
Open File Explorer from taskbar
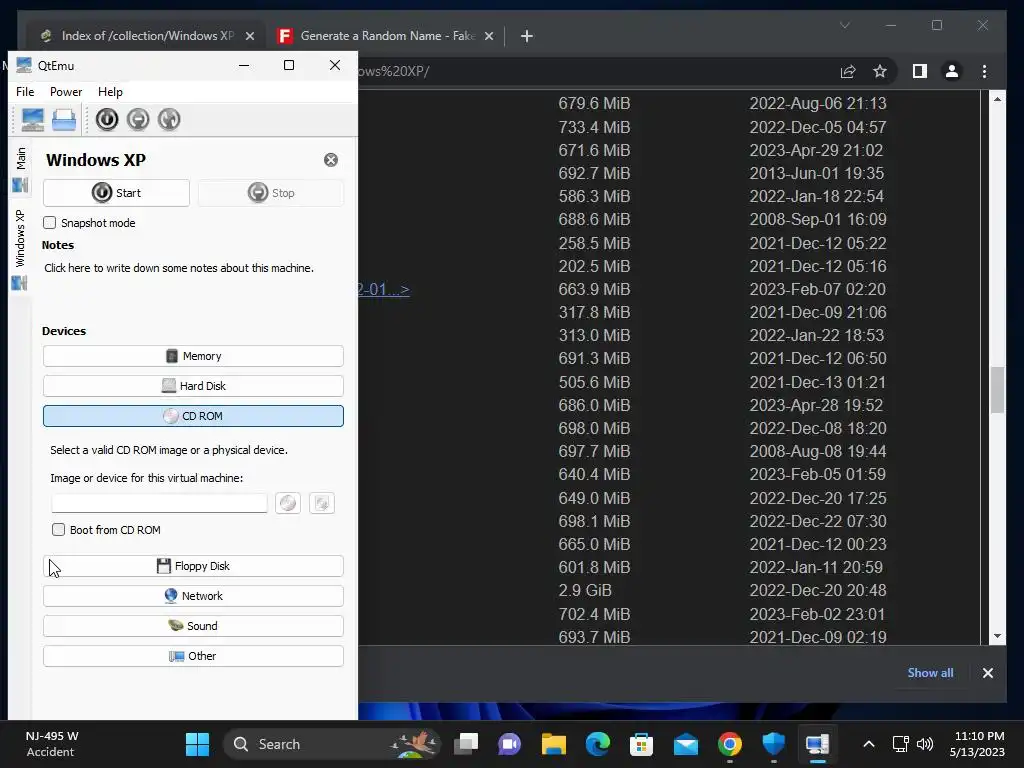tap(554, 744)
